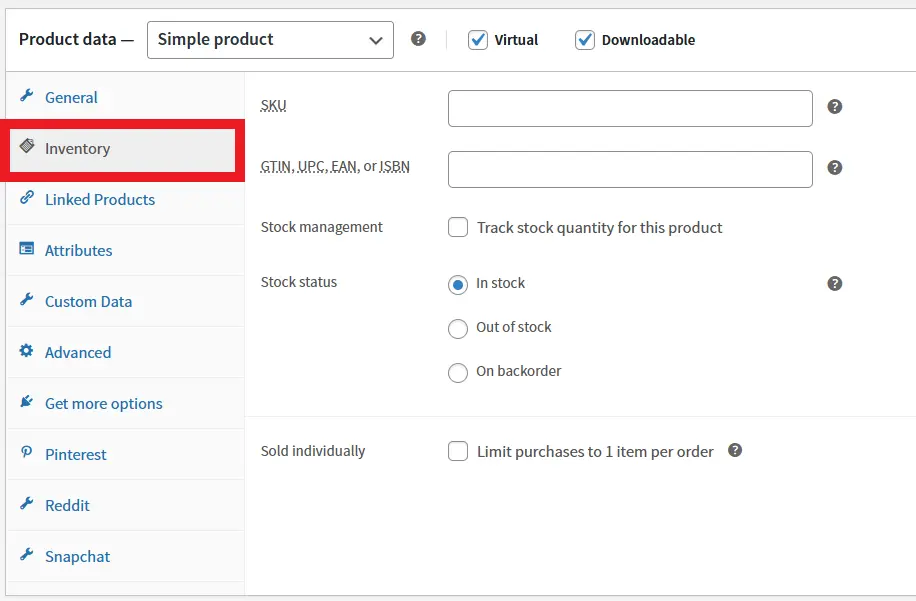Click the Attributes panel icon

click(x=27, y=250)
